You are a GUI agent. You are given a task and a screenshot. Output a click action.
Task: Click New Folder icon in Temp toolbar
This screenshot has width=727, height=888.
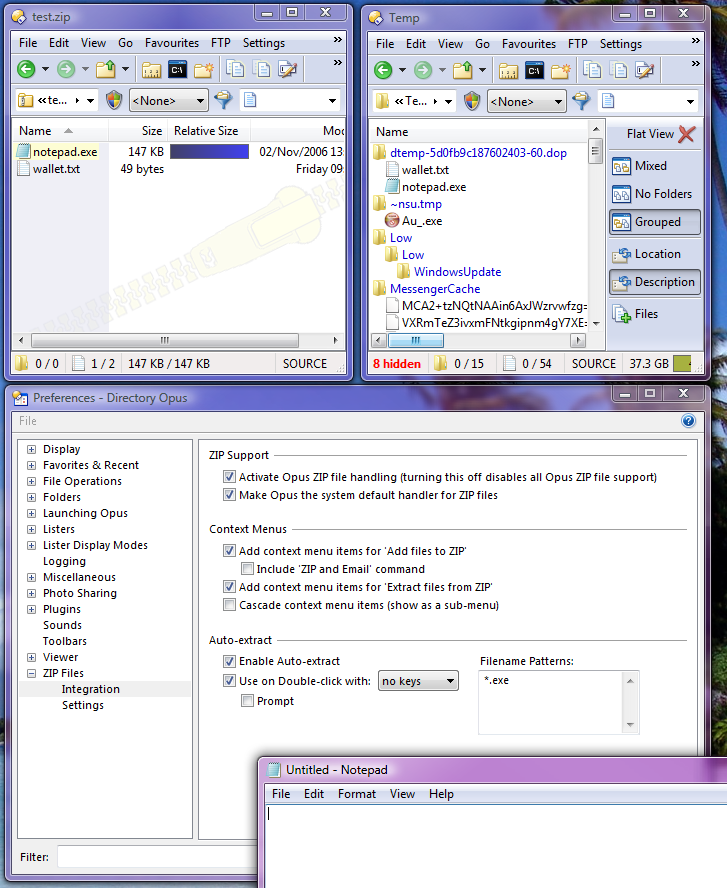tap(561, 71)
